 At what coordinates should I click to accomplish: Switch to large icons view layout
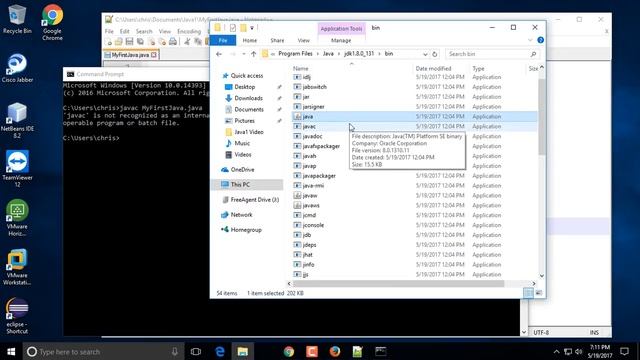539,293
